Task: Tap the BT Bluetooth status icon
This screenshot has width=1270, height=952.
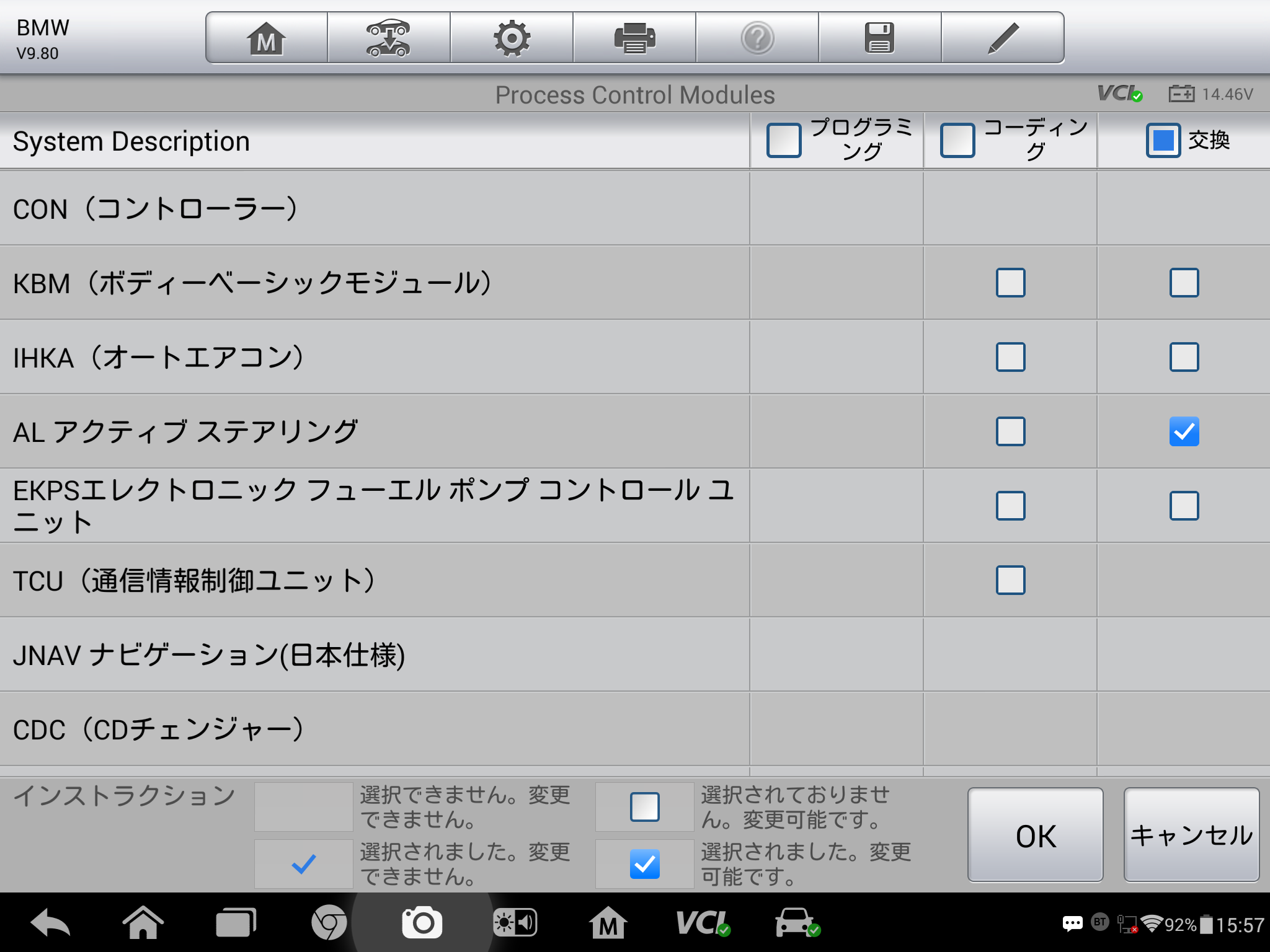Action: tap(1100, 922)
